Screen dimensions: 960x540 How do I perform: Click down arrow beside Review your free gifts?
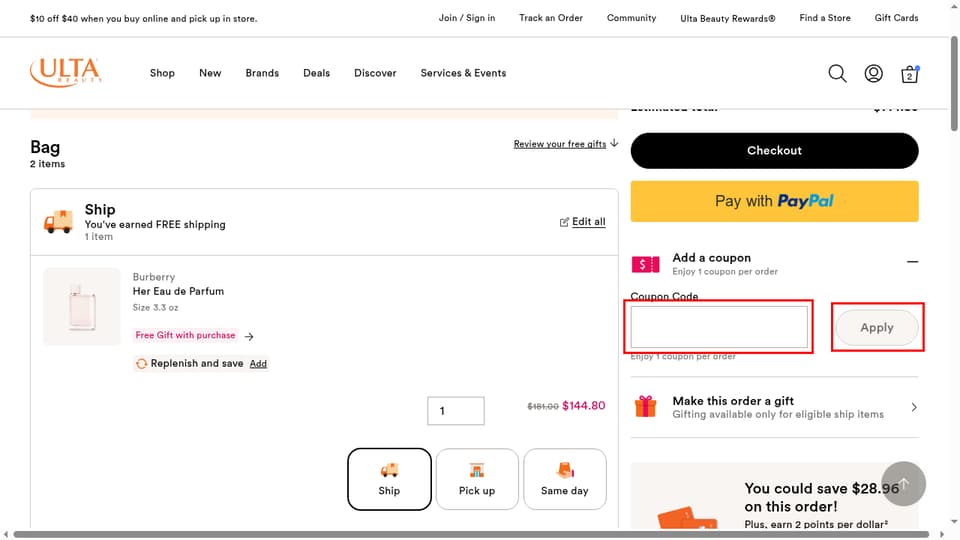(x=614, y=143)
